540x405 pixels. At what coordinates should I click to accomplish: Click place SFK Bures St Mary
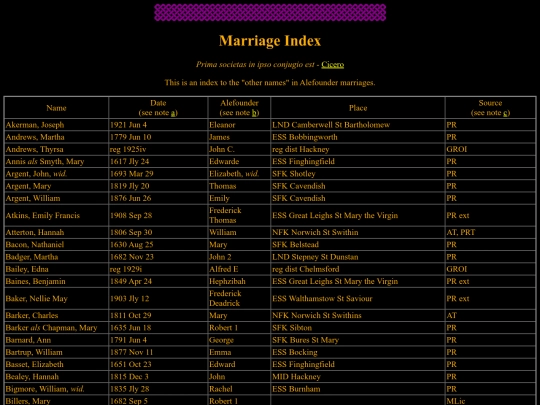click(x=305, y=340)
